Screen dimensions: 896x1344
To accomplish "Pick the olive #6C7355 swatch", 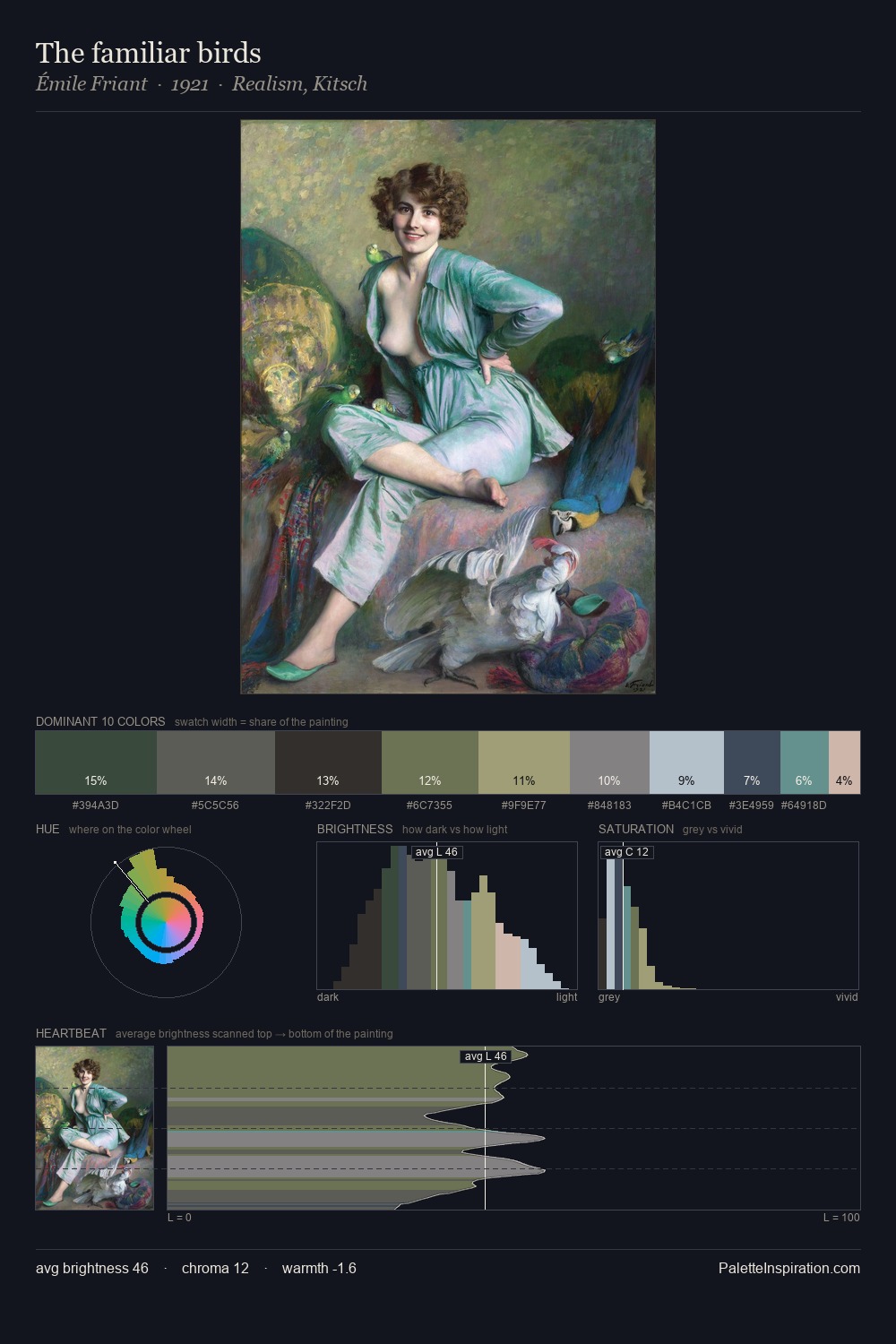I will click(x=430, y=762).
